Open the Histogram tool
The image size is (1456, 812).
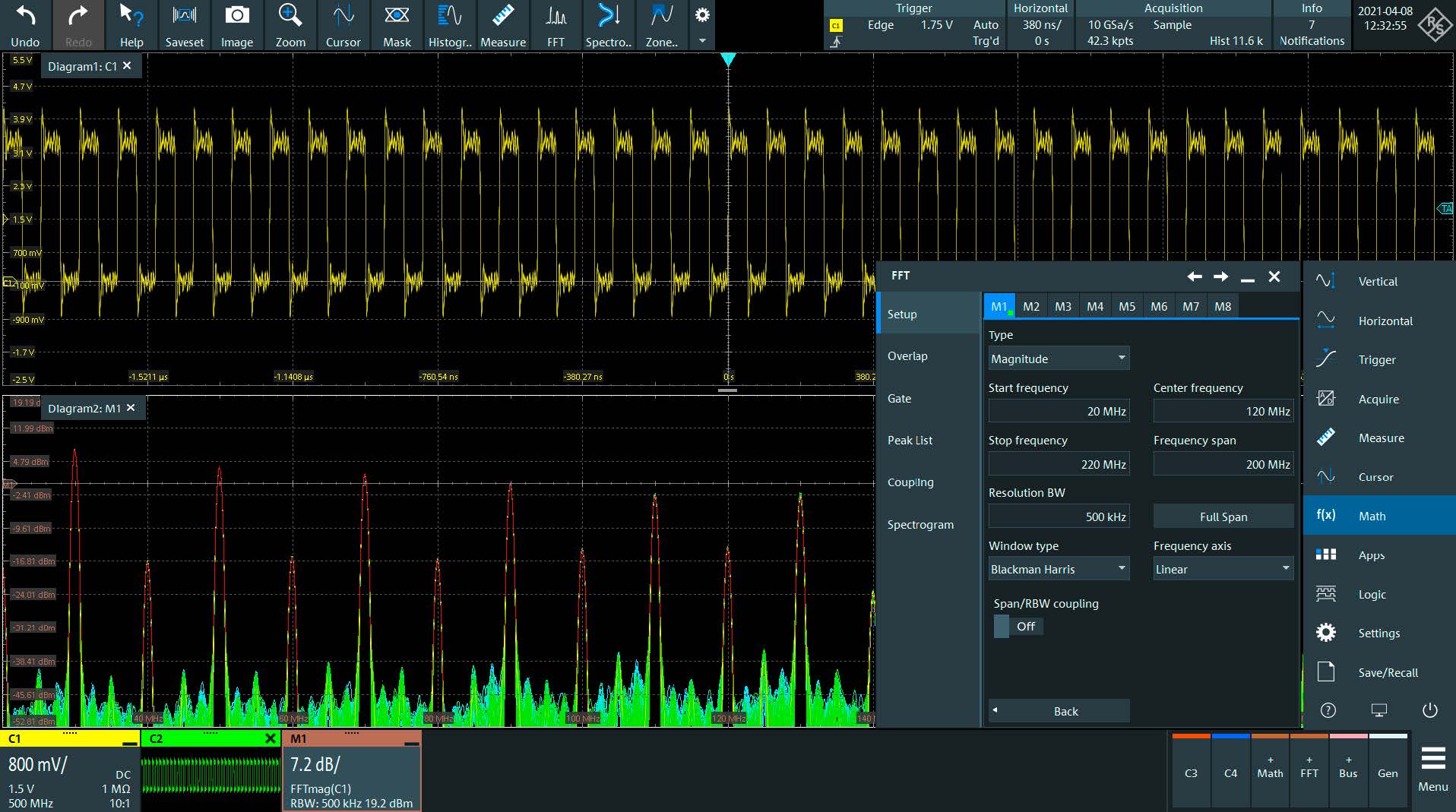point(450,26)
